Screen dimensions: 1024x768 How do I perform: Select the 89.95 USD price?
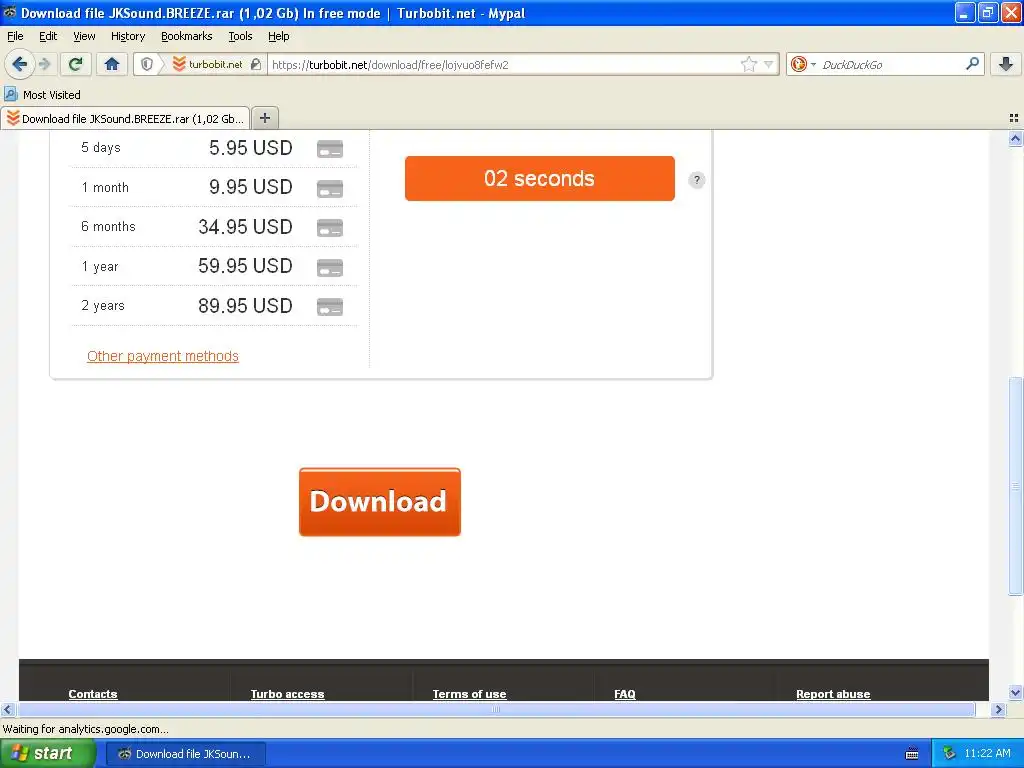[x=246, y=306]
